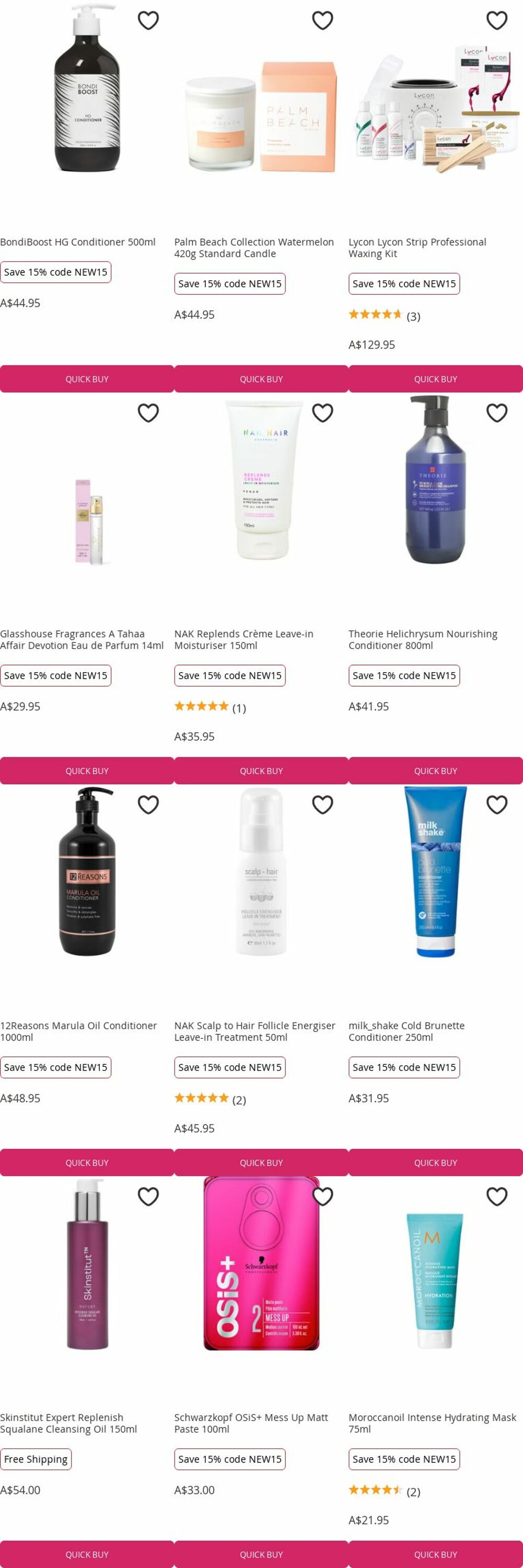Image resolution: width=523 pixels, height=1568 pixels.
Task: Save NAK Replends Crème to wishlist
Action: [x=322, y=413]
